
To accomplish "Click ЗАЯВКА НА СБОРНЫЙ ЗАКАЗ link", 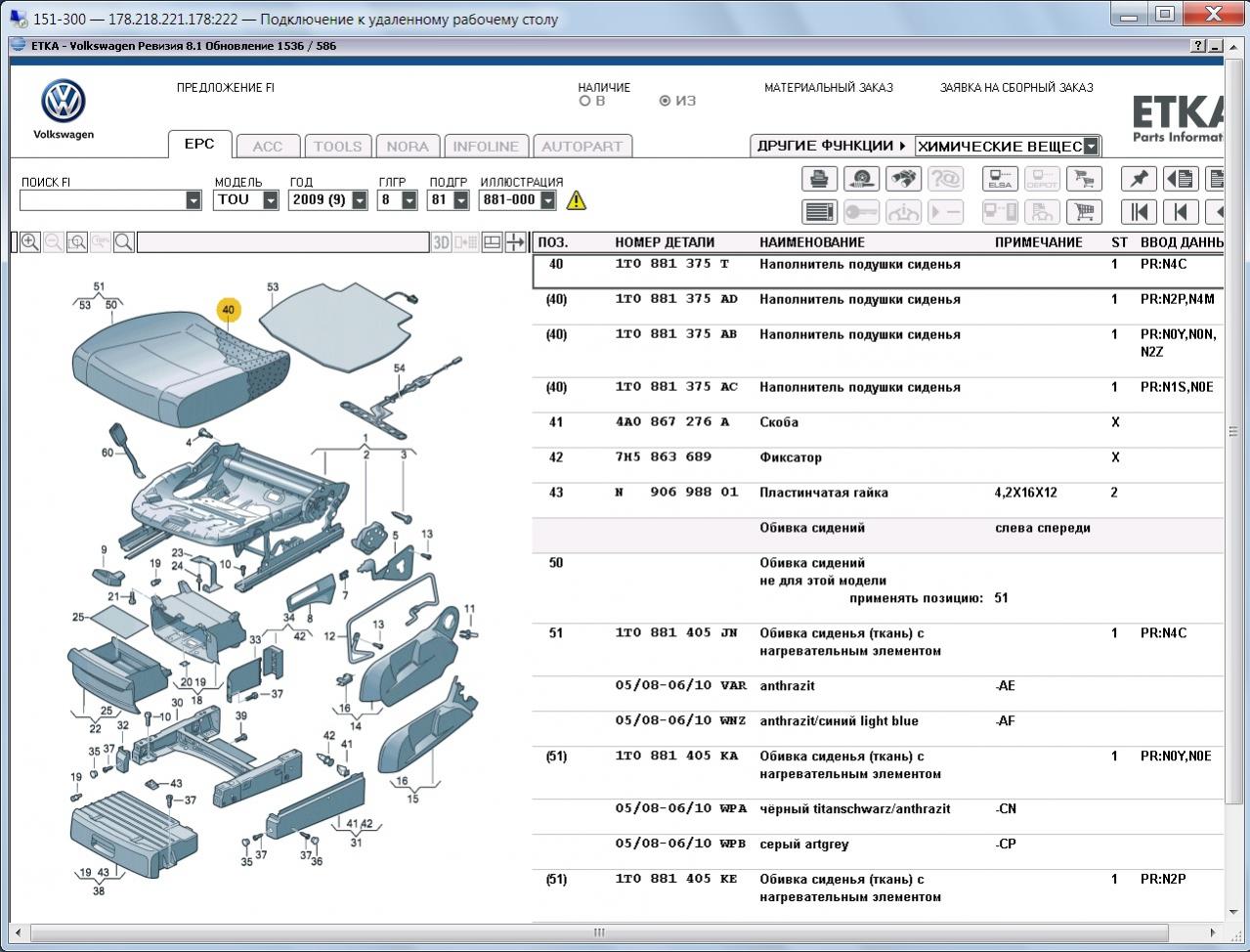I will point(1016,88).
